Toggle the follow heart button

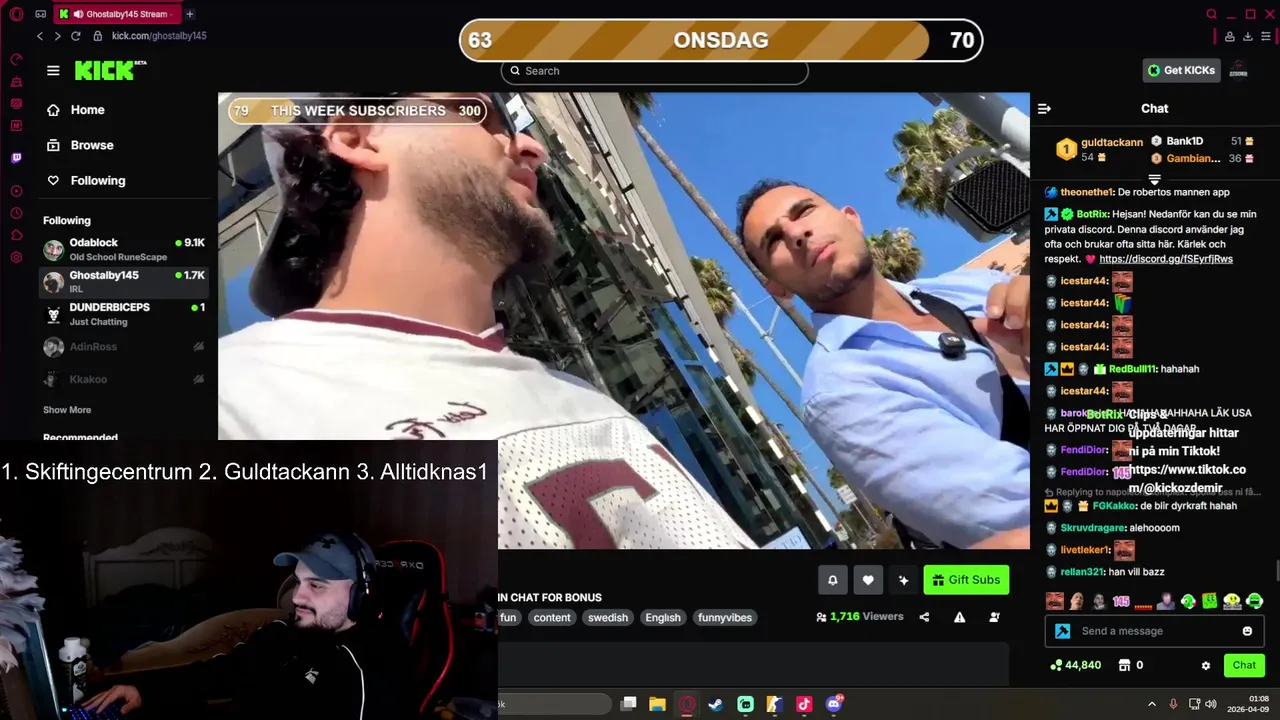coord(868,580)
